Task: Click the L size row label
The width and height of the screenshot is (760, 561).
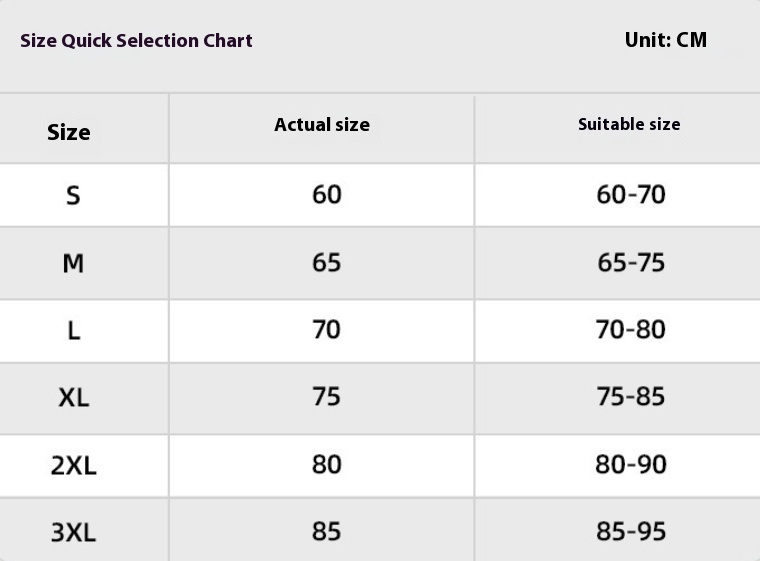Action: click(x=73, y=330)
